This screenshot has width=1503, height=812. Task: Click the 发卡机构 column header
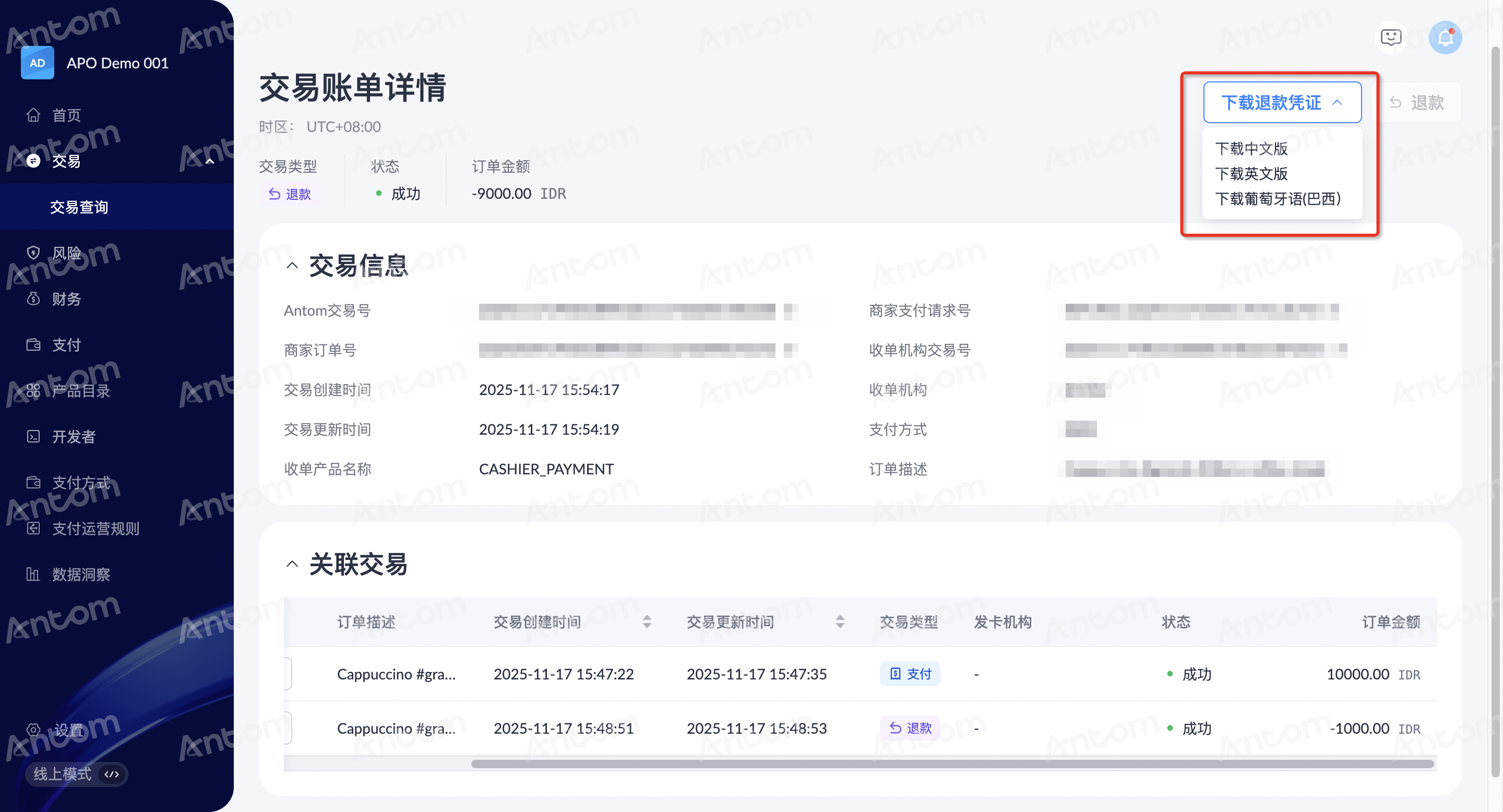1003,622
